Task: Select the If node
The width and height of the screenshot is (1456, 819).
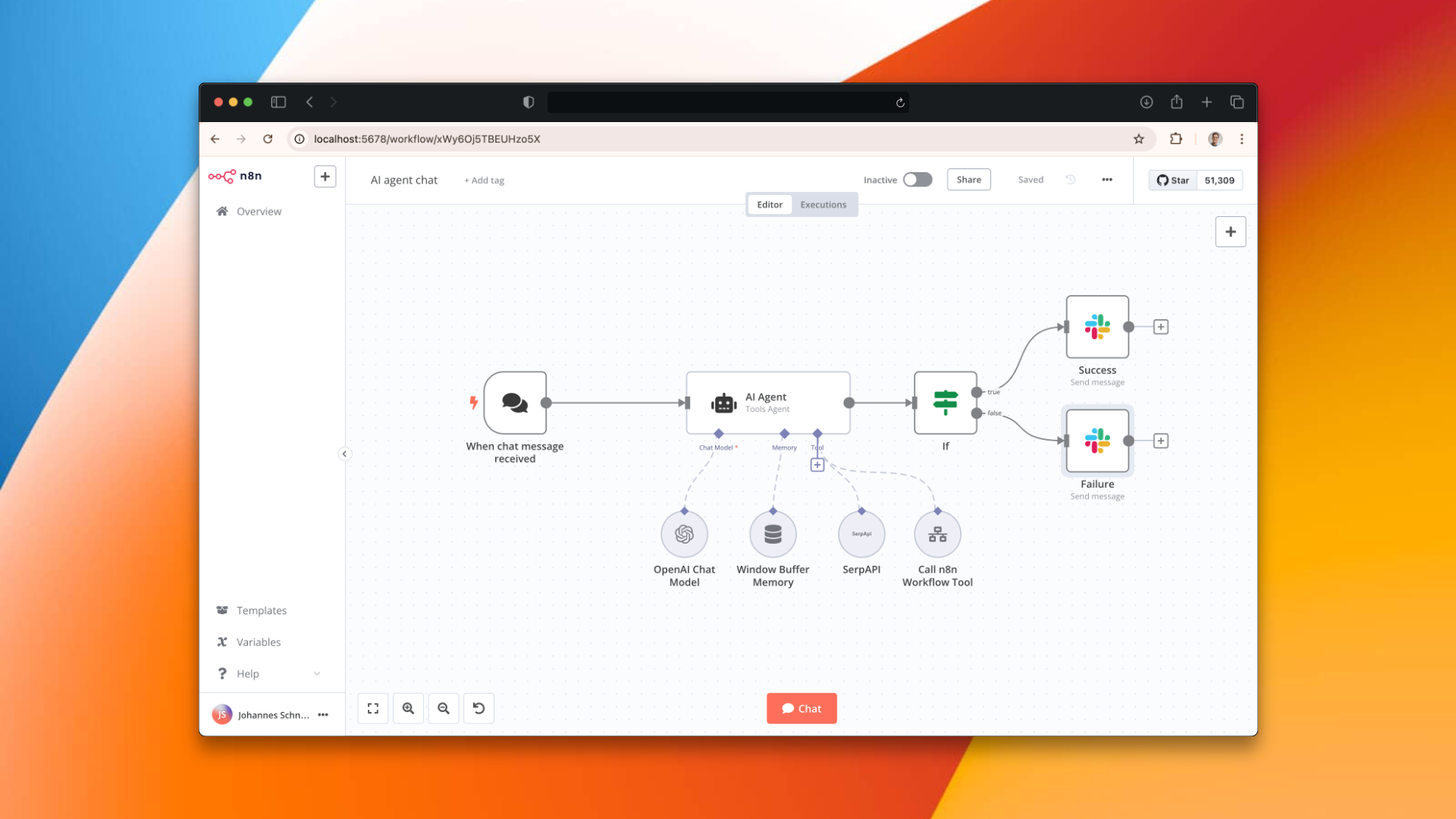Action: click(x=945, y=403)
